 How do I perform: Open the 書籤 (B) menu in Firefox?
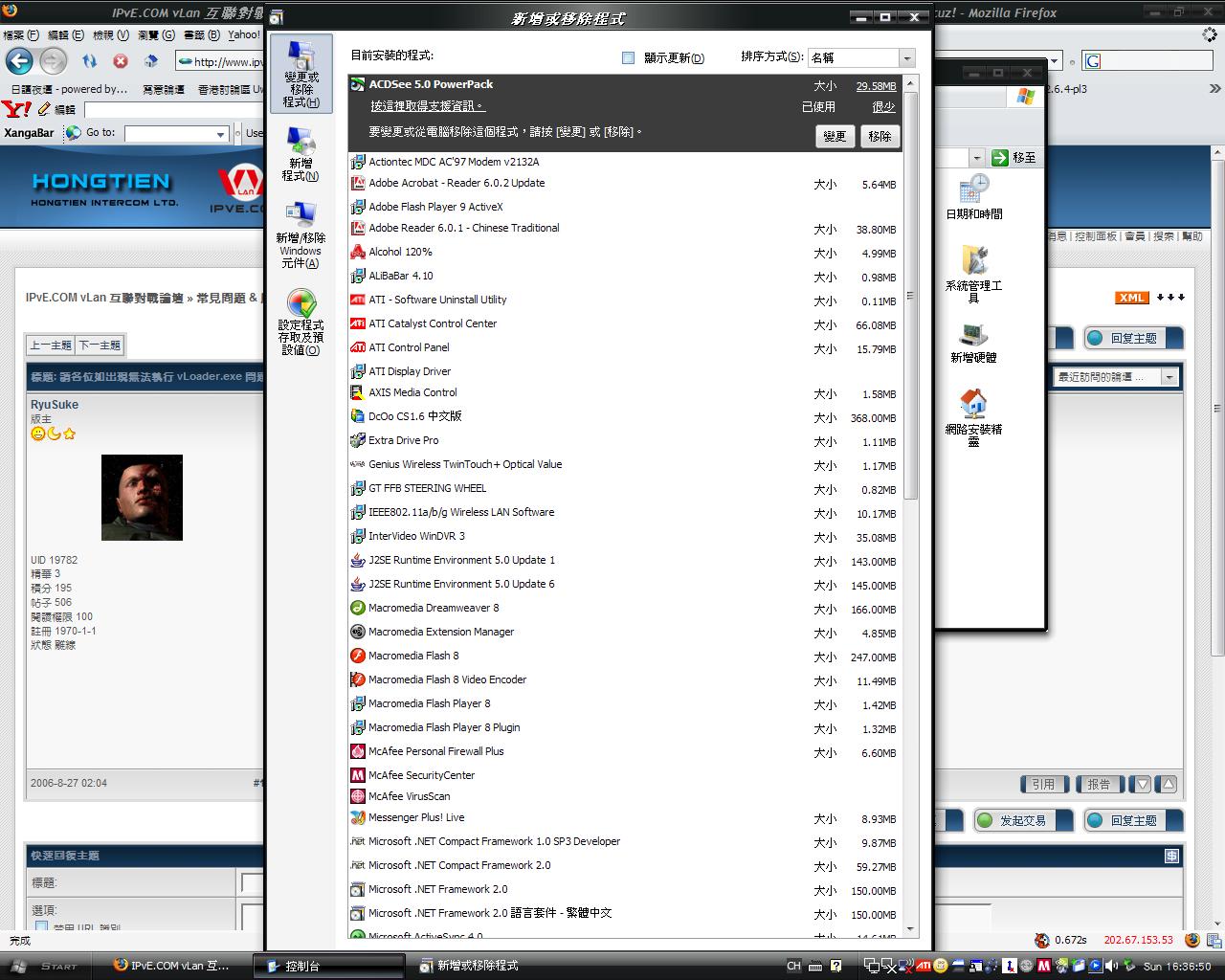[x=201, y=34]
